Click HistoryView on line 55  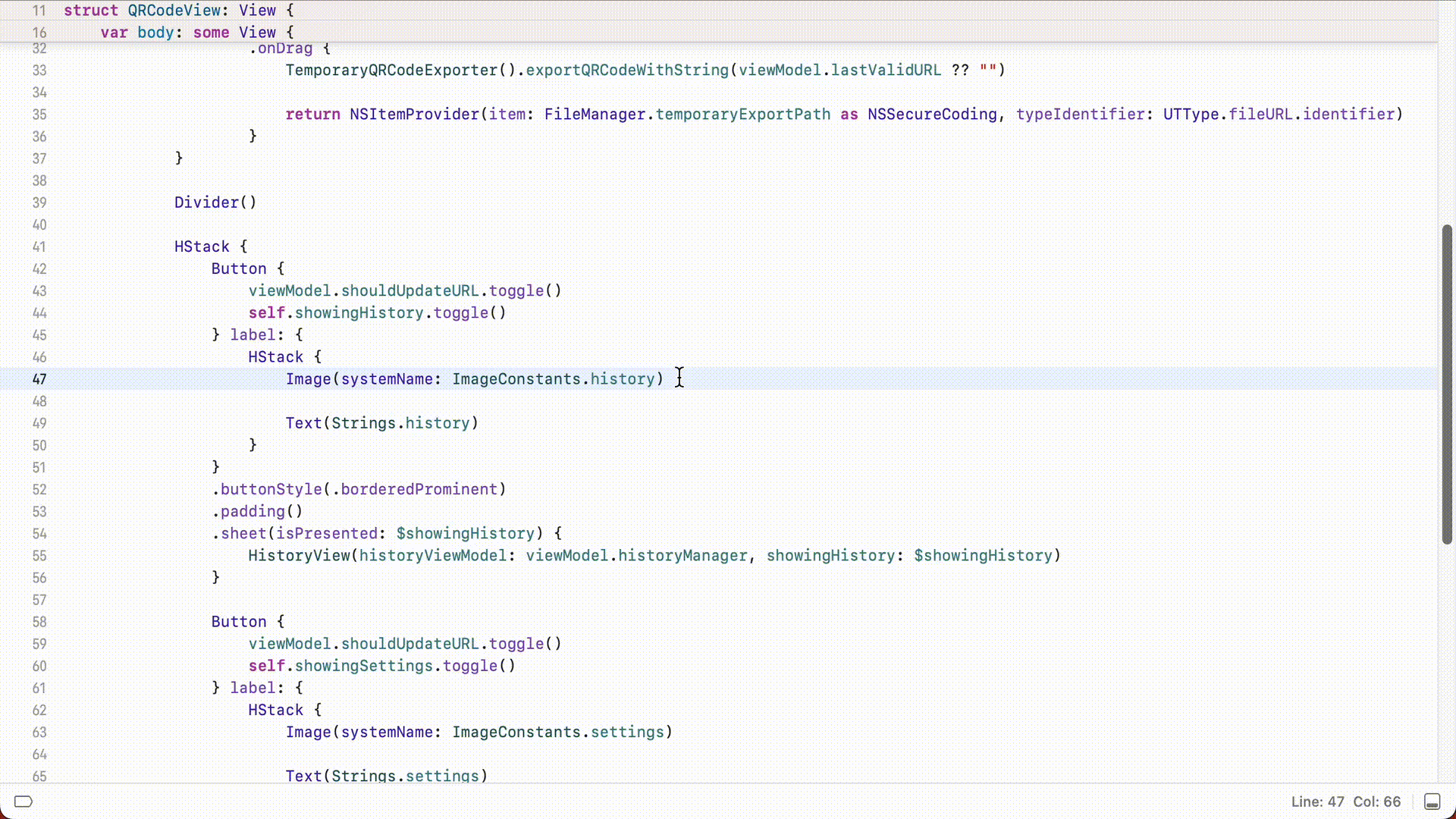(299, 555)
